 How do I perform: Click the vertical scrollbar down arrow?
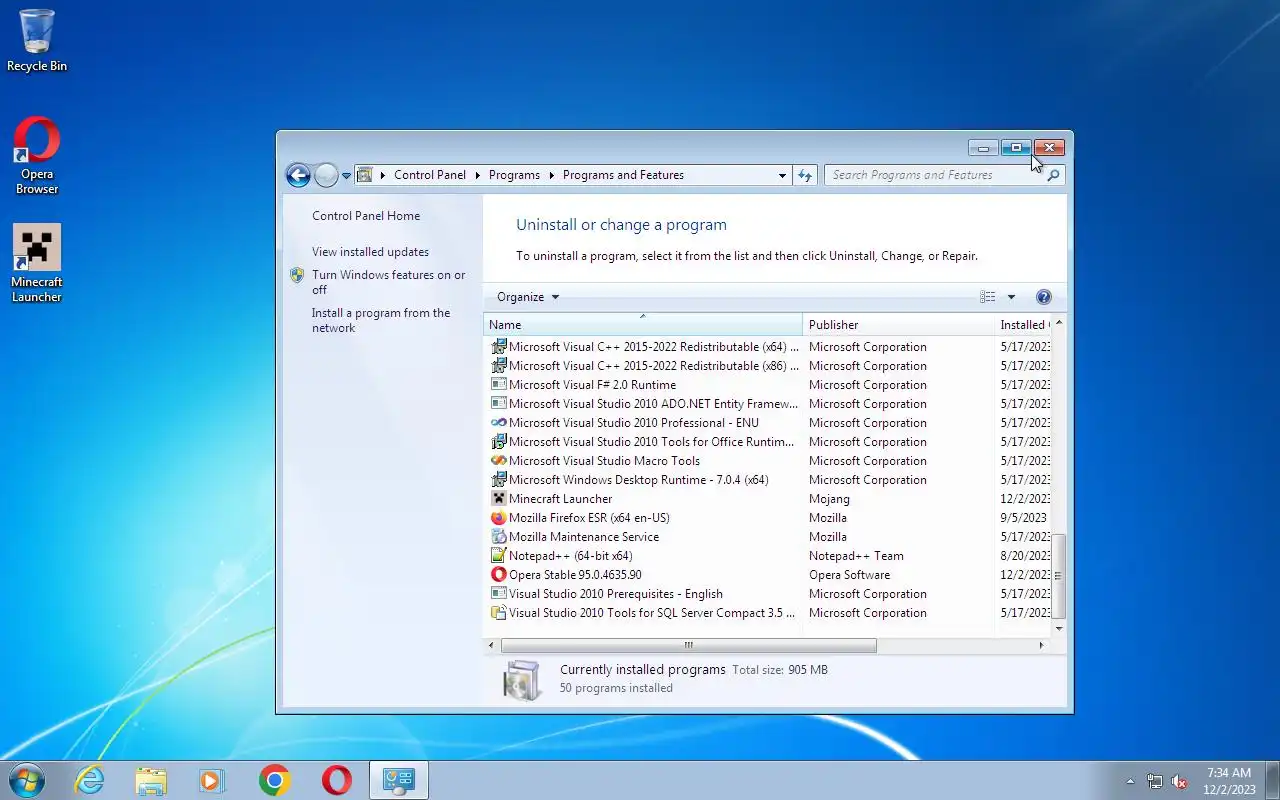coord(1059,628)
